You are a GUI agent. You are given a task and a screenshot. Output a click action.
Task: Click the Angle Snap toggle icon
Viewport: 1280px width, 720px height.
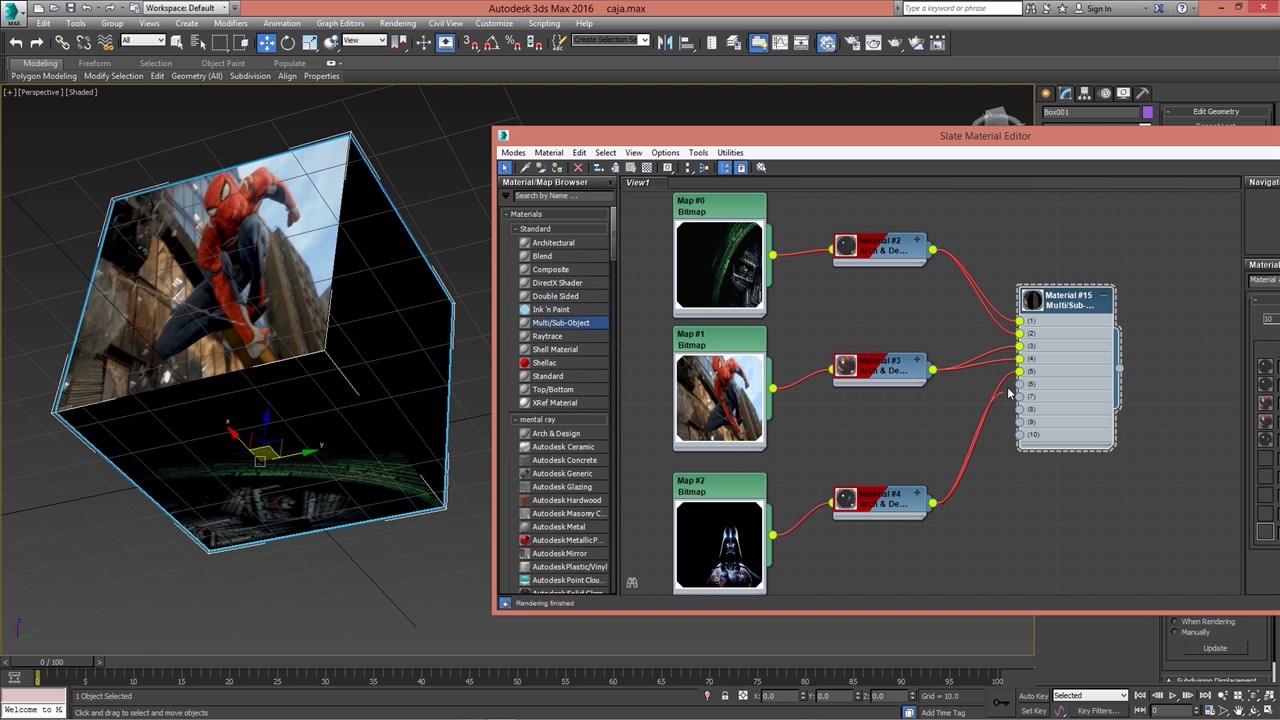click(x=491, y=43)
